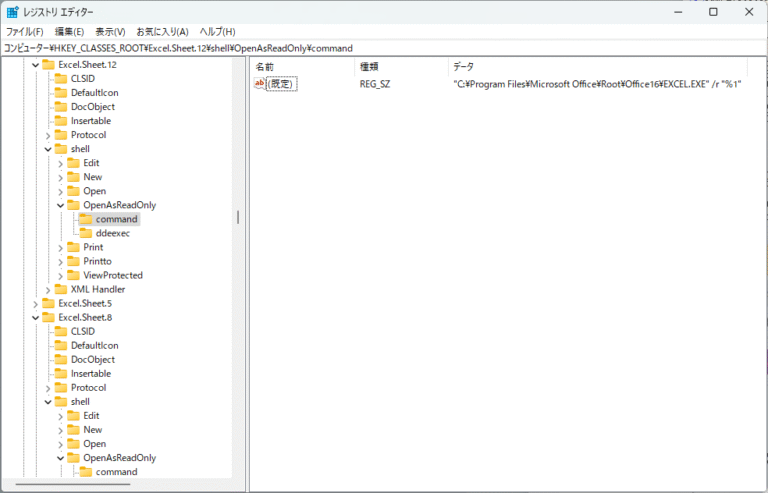Expand the New key under Excel.Sheet.12 shell
The height and width of the screenshot is (493, 768).
click(x=60, y=177)
